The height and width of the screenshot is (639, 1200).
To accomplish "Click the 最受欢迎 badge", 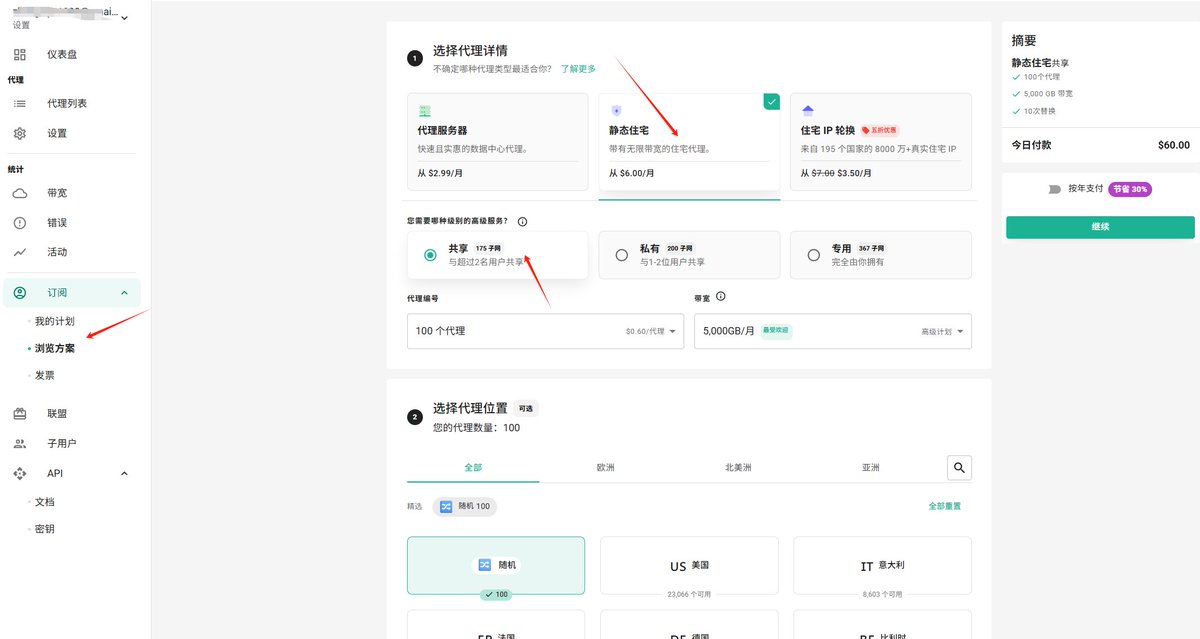I will point(776,330).
